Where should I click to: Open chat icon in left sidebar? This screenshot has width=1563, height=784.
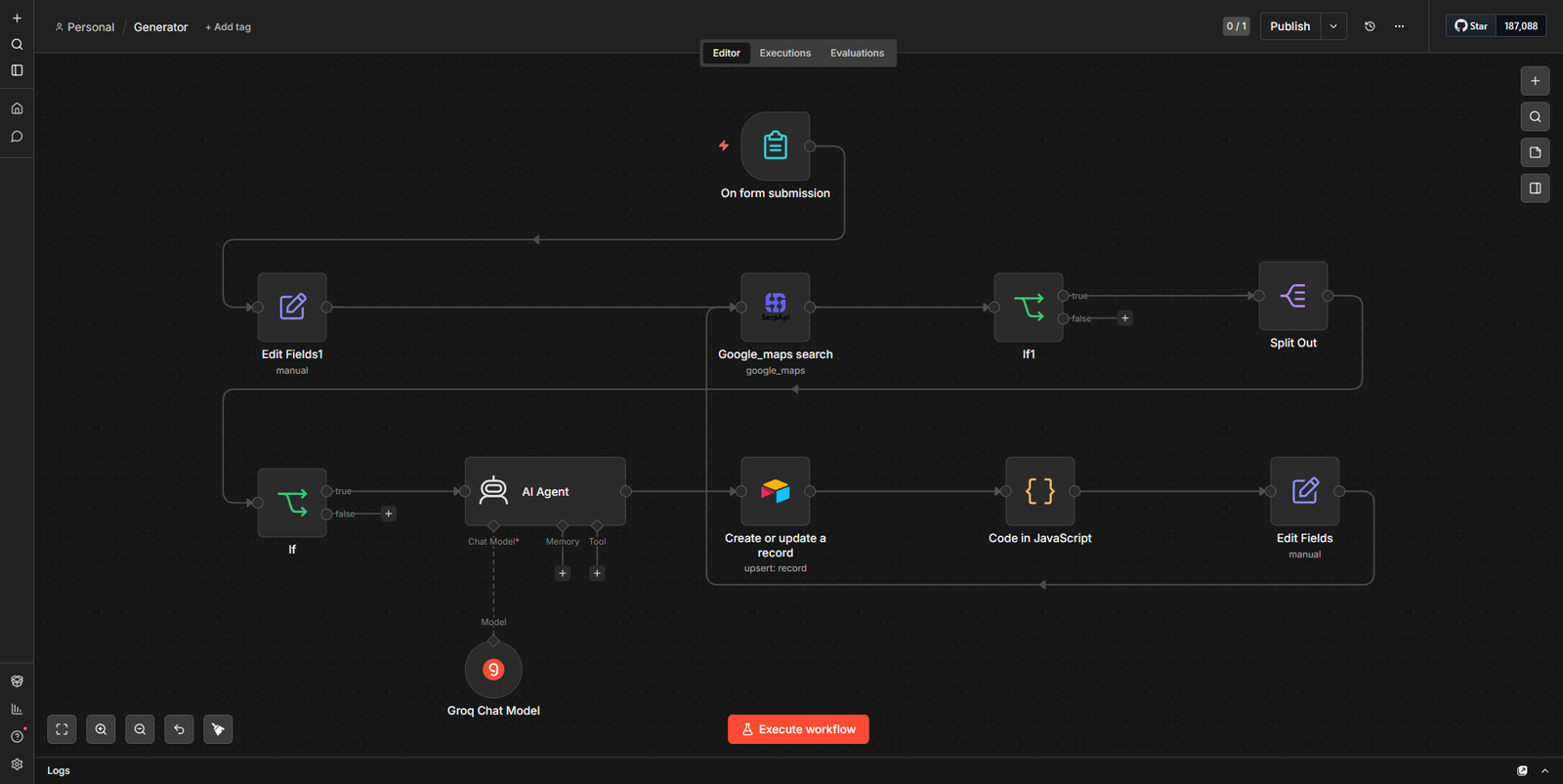pyautogui.click(x=17, y=137)
